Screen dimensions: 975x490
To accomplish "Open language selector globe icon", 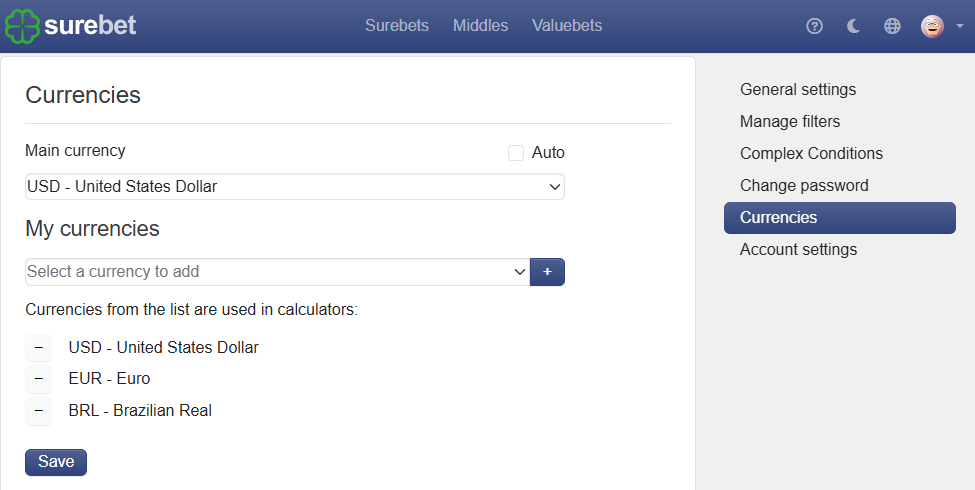I will 892,26.
